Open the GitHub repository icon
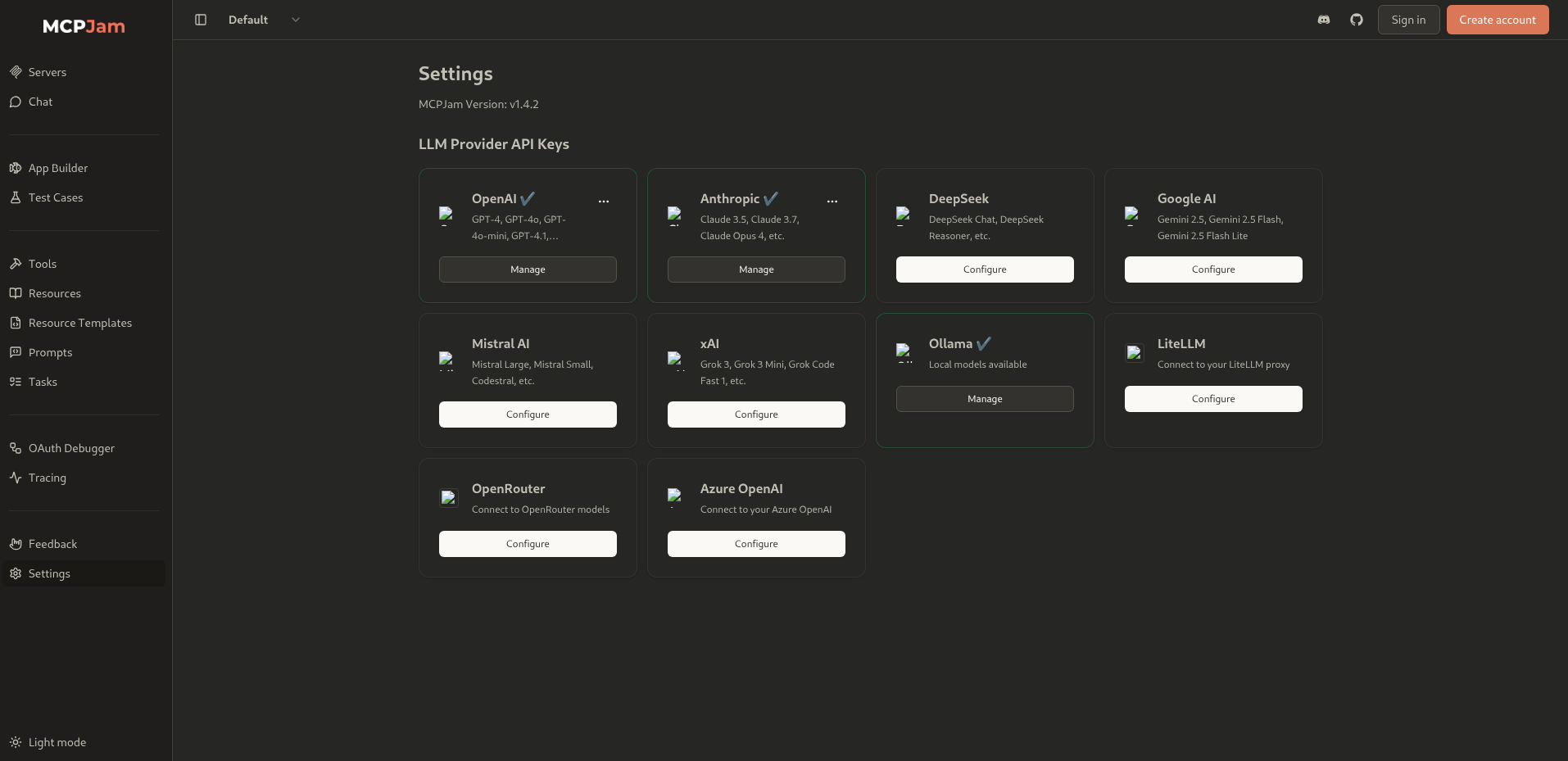1568x761 pixels. pyautogui.click(x=1357, y=20)
